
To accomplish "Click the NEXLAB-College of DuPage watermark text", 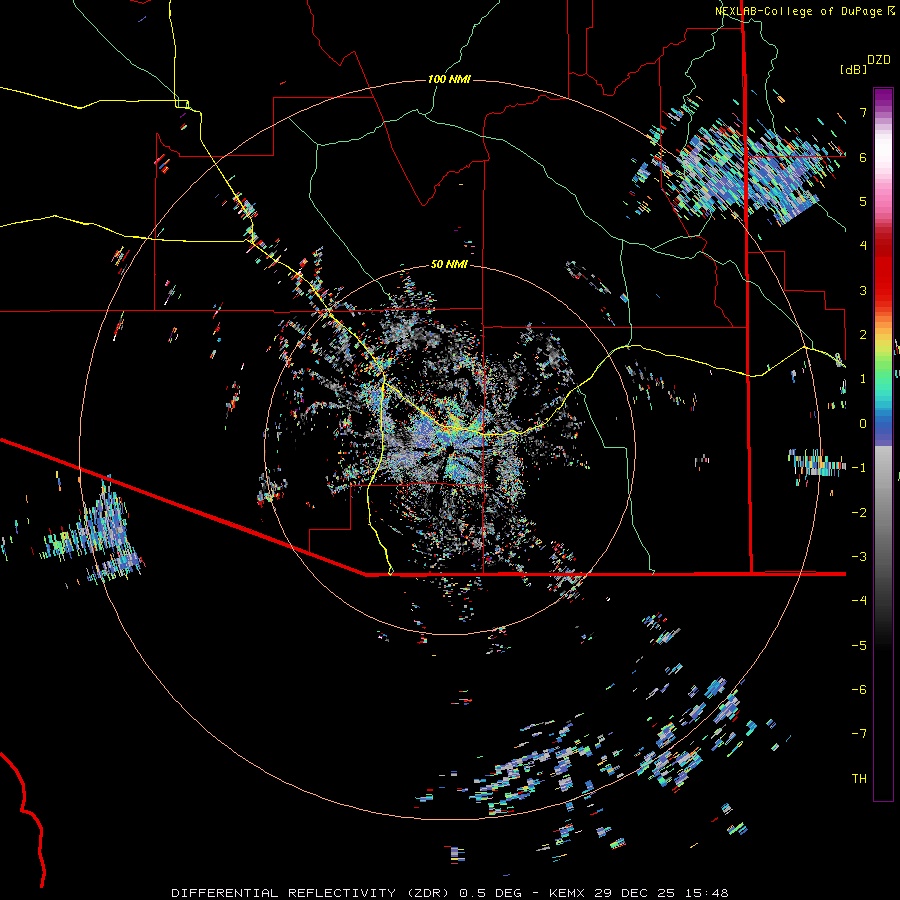I will pyautogui.click(x=805, y=11).
